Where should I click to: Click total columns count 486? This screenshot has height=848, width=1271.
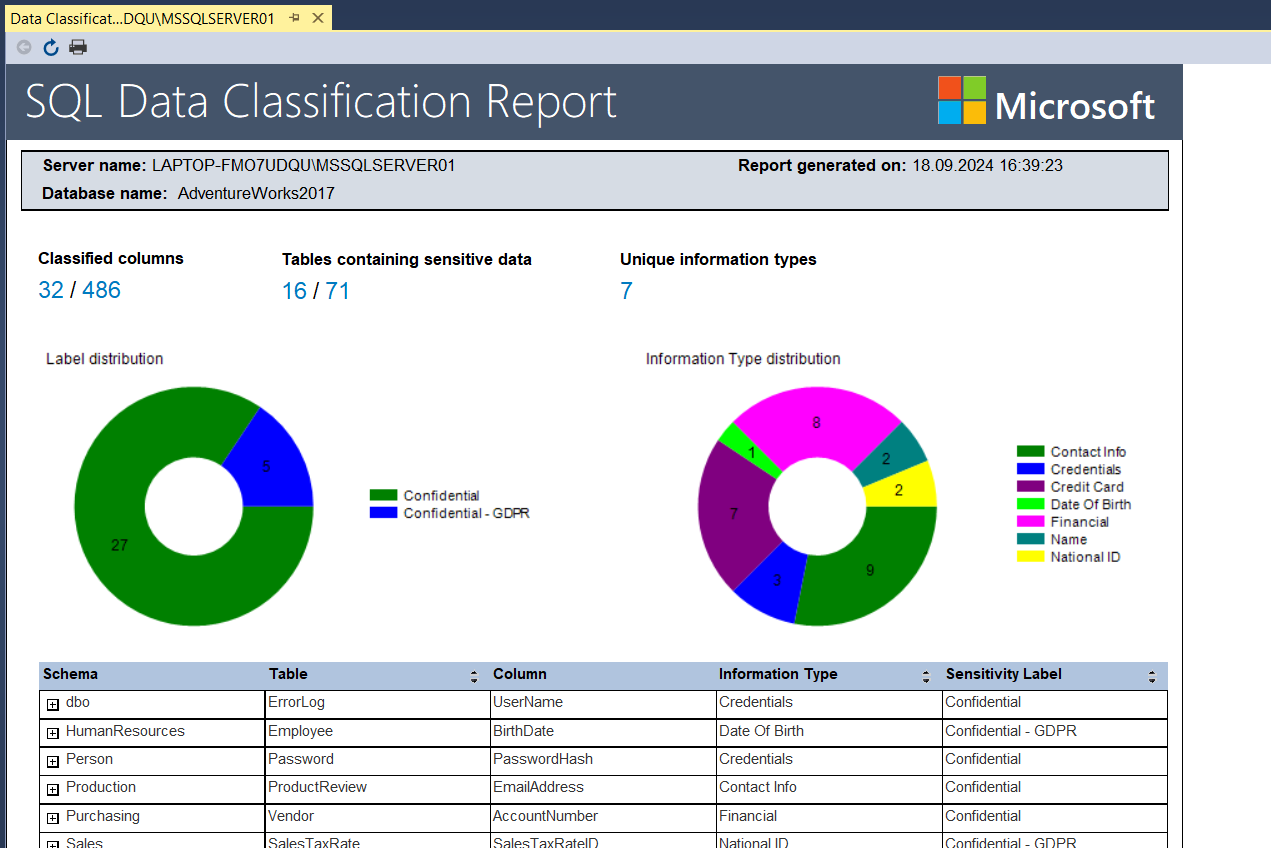101,290
